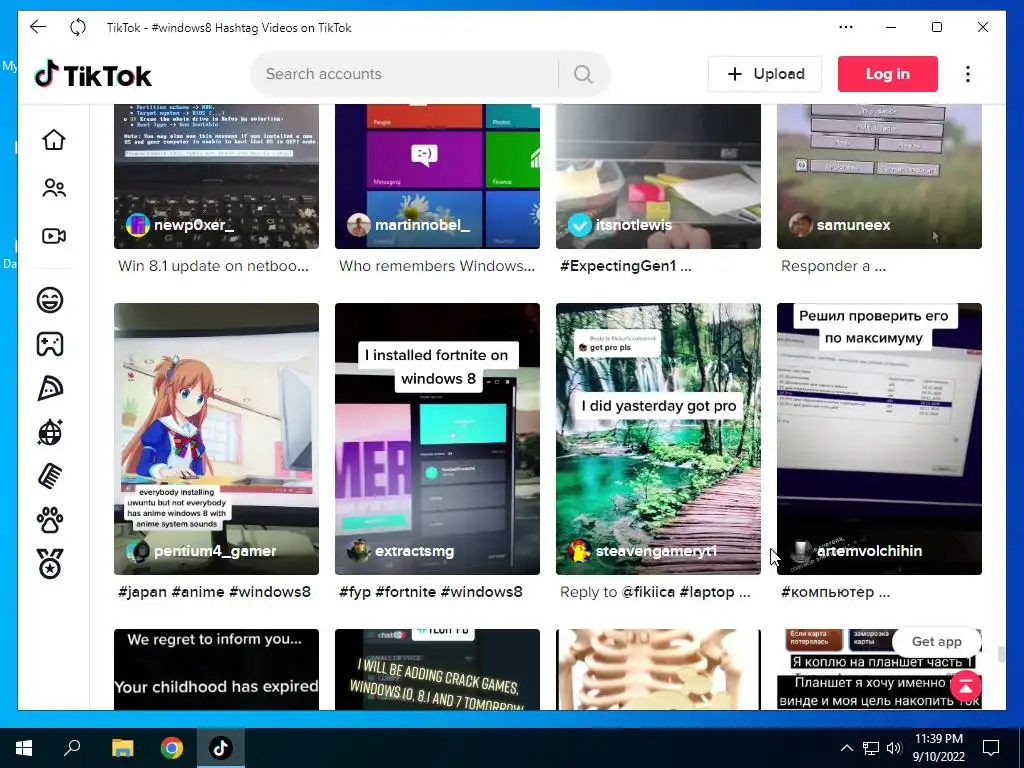This screenshot has height=768, width=1024.
Task: Click the Upload button
Action: pyautogui.click(x=765, y=74)
